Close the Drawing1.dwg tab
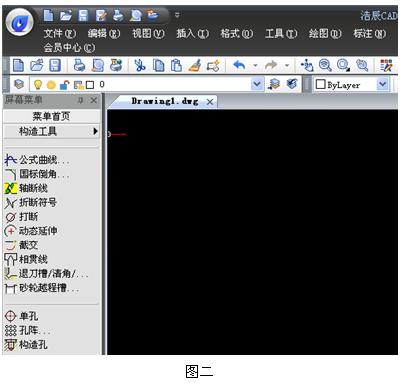 [210, 102]
